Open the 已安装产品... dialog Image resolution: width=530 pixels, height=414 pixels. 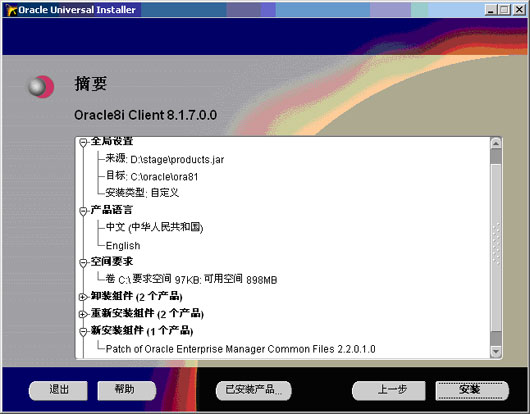pos(254,390)
